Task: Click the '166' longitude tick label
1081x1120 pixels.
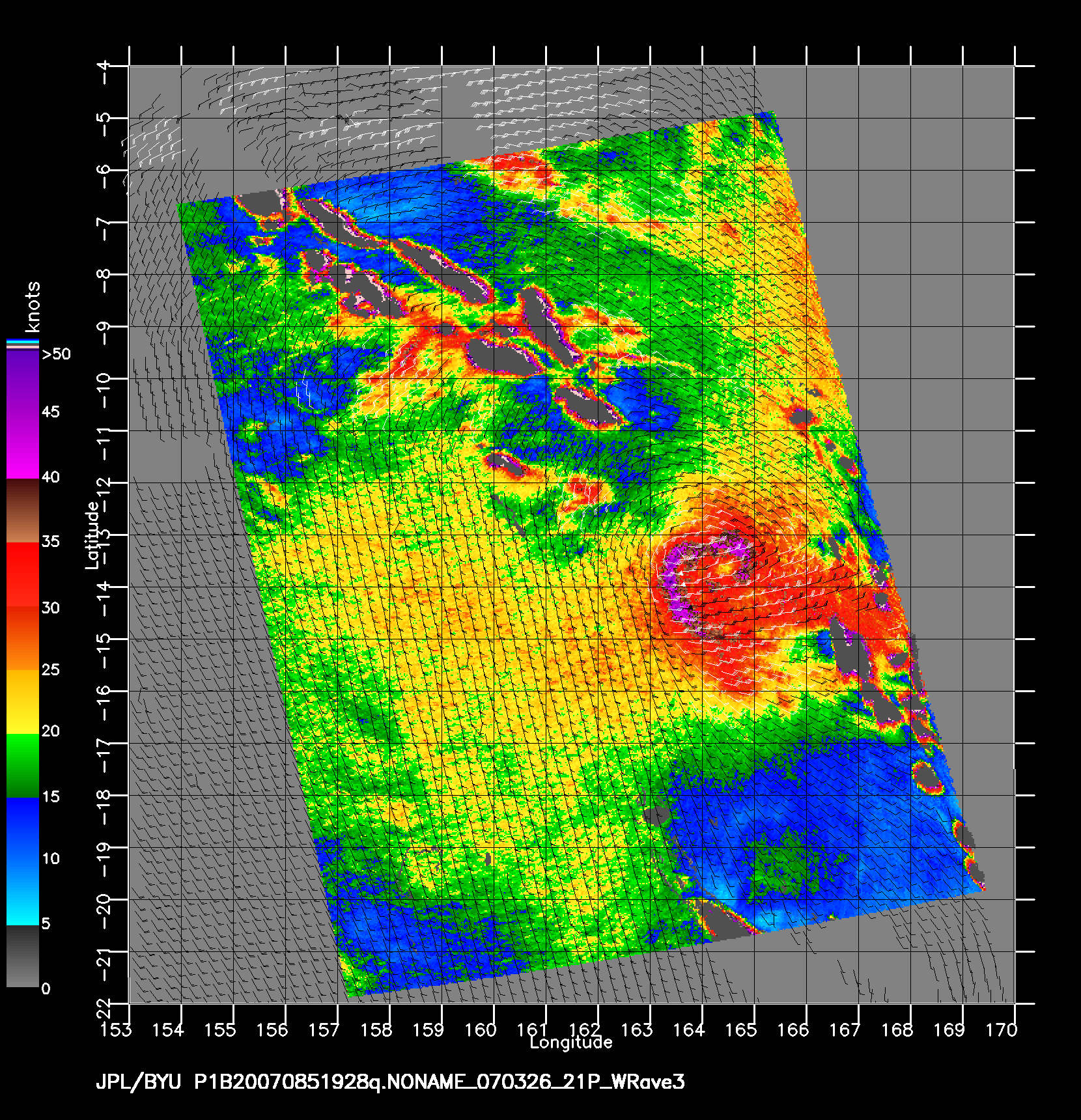Action: click(x=793, y=1029)
